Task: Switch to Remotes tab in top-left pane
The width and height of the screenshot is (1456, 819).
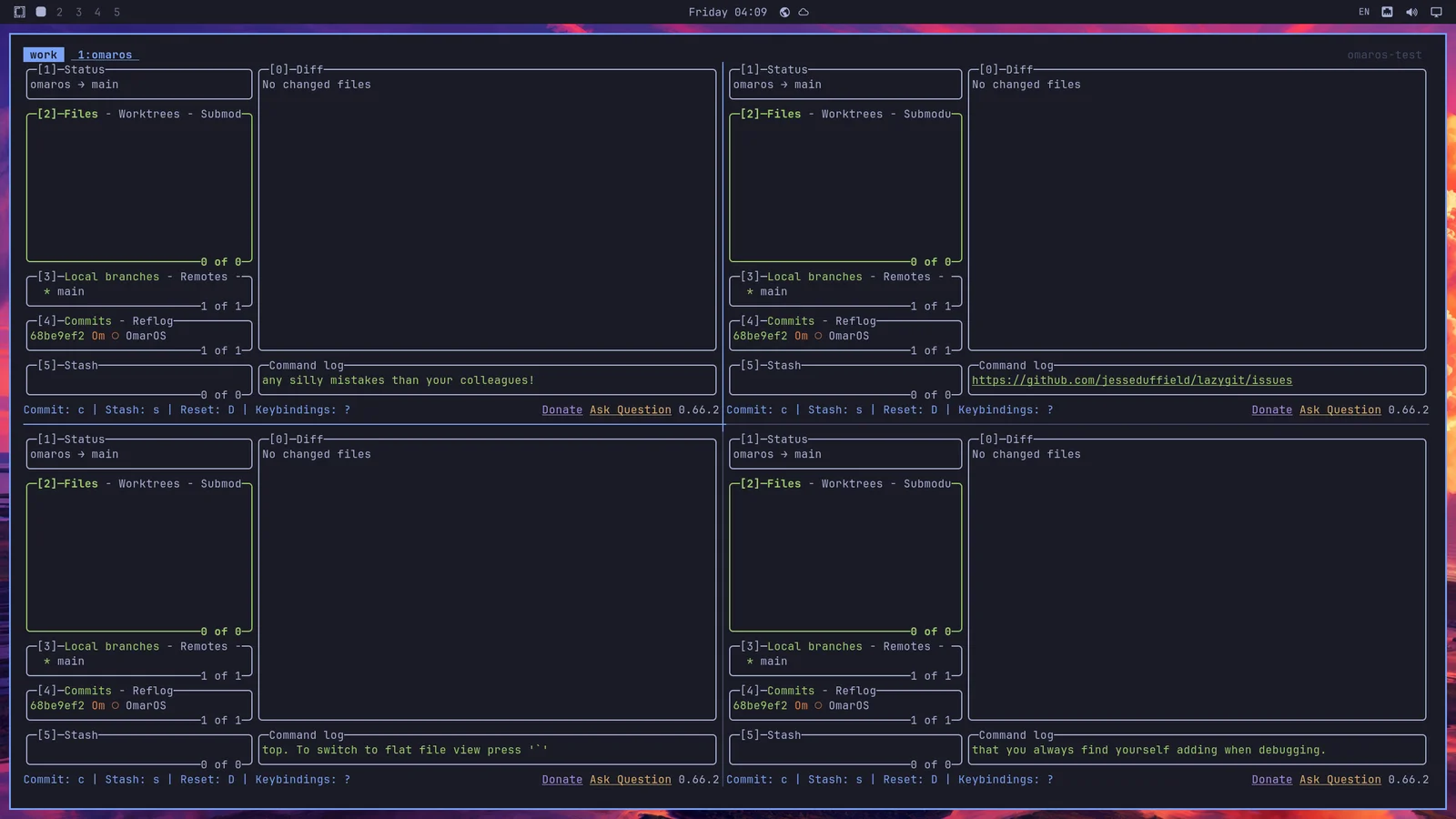Action: point(204,277)
